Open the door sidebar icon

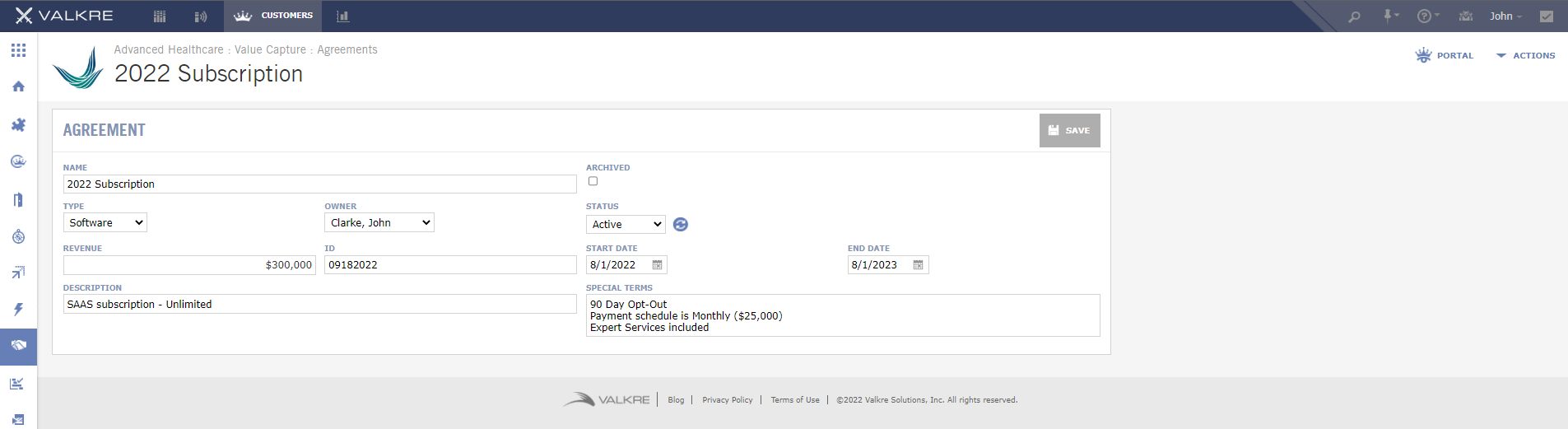point(18,199)
